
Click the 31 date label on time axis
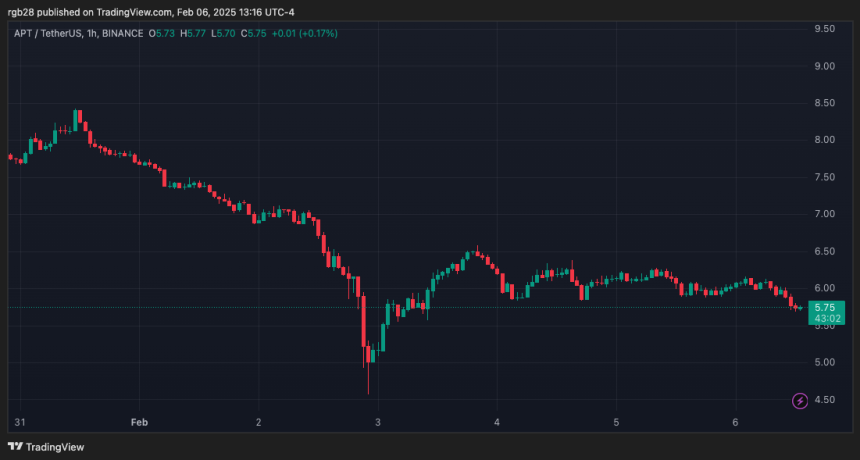point(20,422)
